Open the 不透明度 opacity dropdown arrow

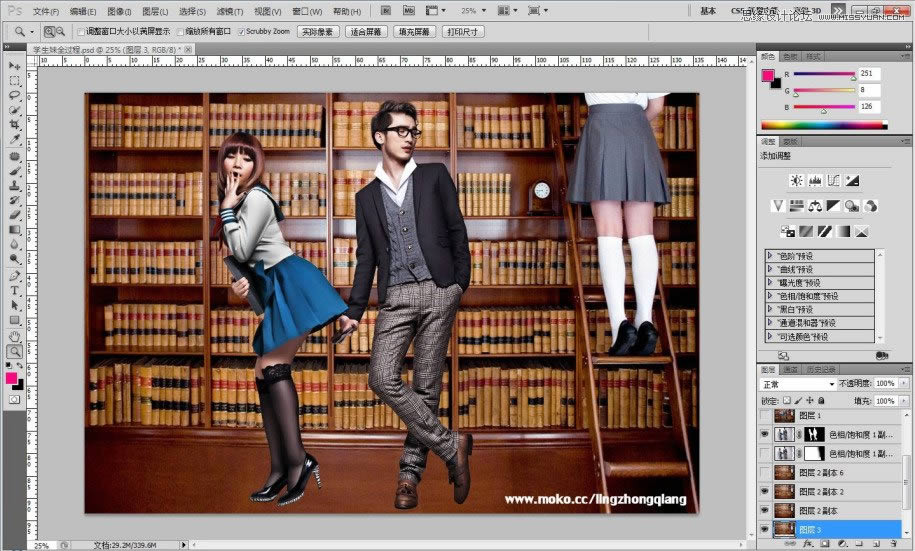903,384
